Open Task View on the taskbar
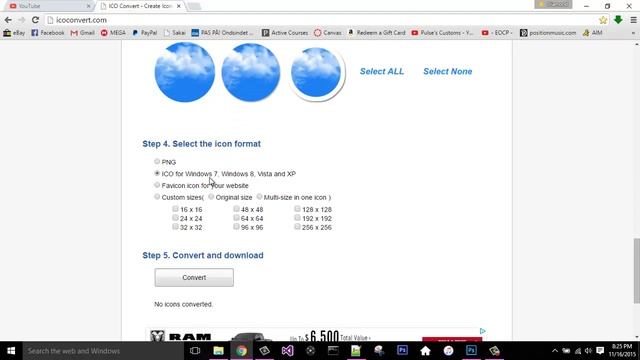640x360 pixels. [x=195, y=351]
